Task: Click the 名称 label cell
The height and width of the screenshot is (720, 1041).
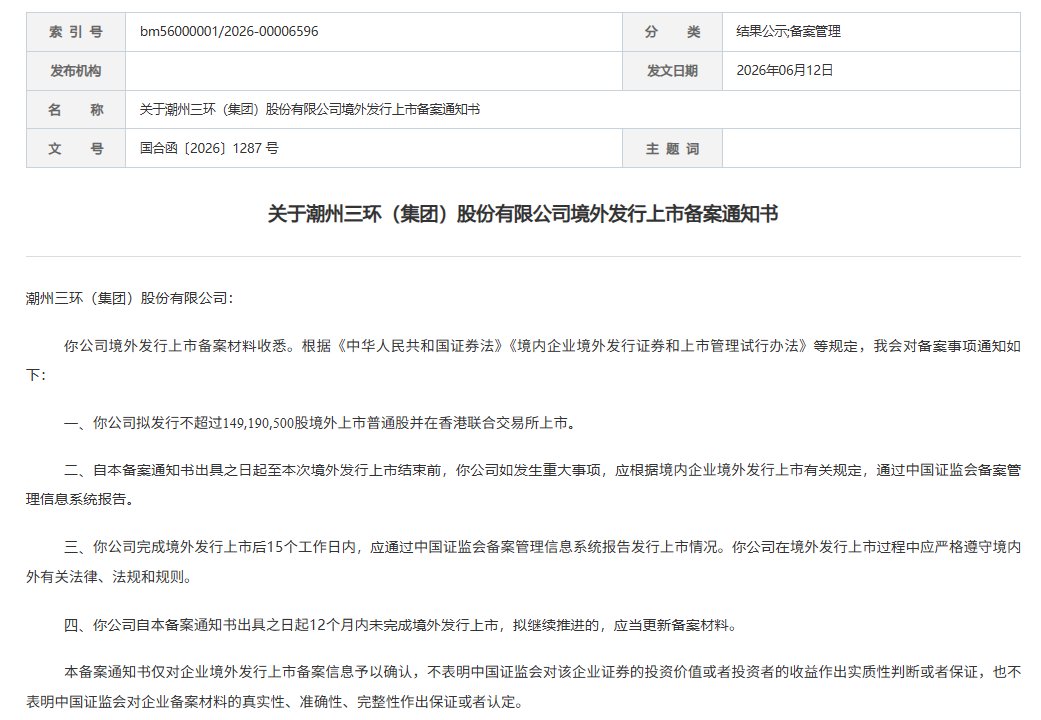Action: (76, 110)
